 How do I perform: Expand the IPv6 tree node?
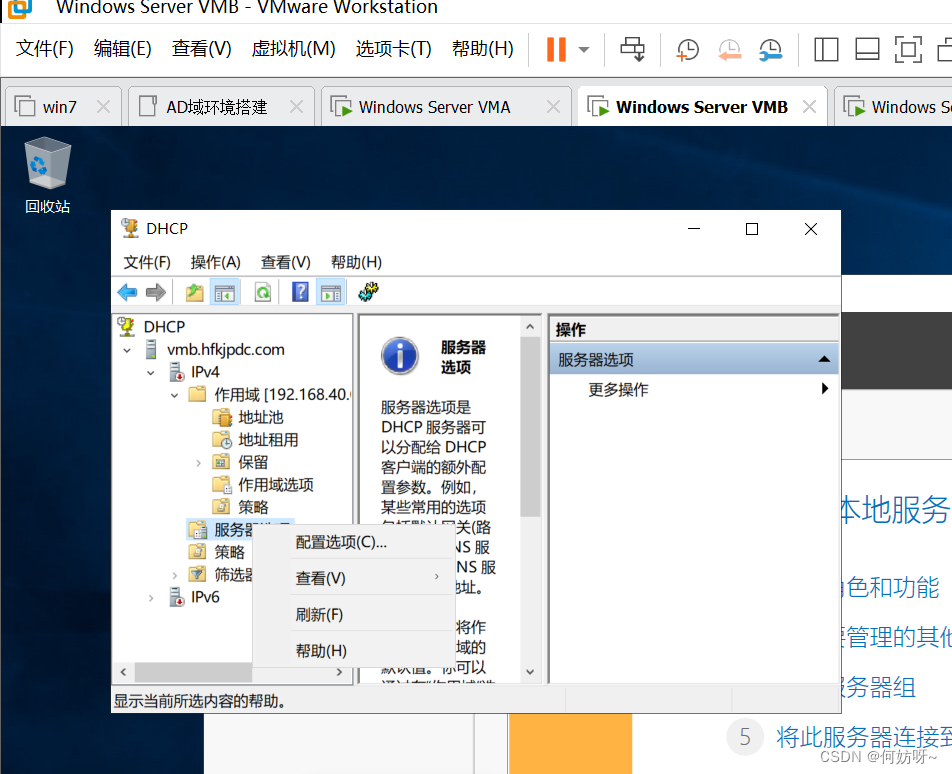(150, 597)
